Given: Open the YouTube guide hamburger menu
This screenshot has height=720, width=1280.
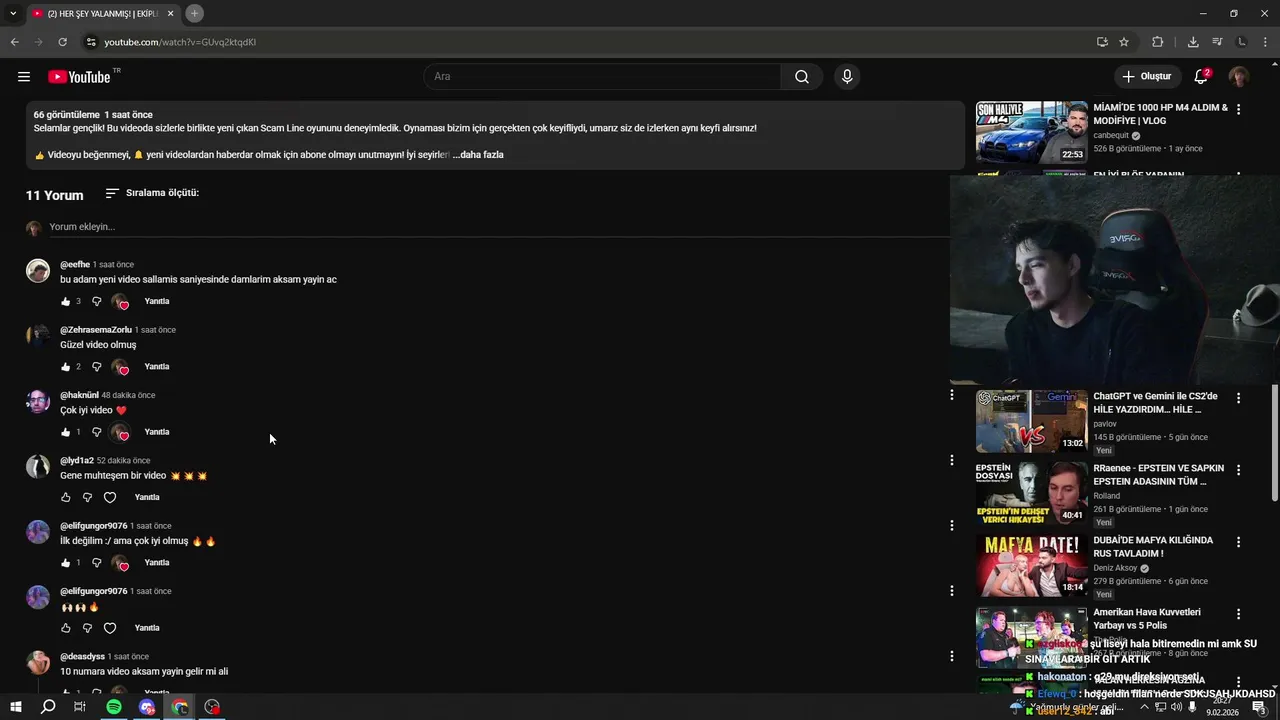Looking at the screenshot, I should coord(24,77).
